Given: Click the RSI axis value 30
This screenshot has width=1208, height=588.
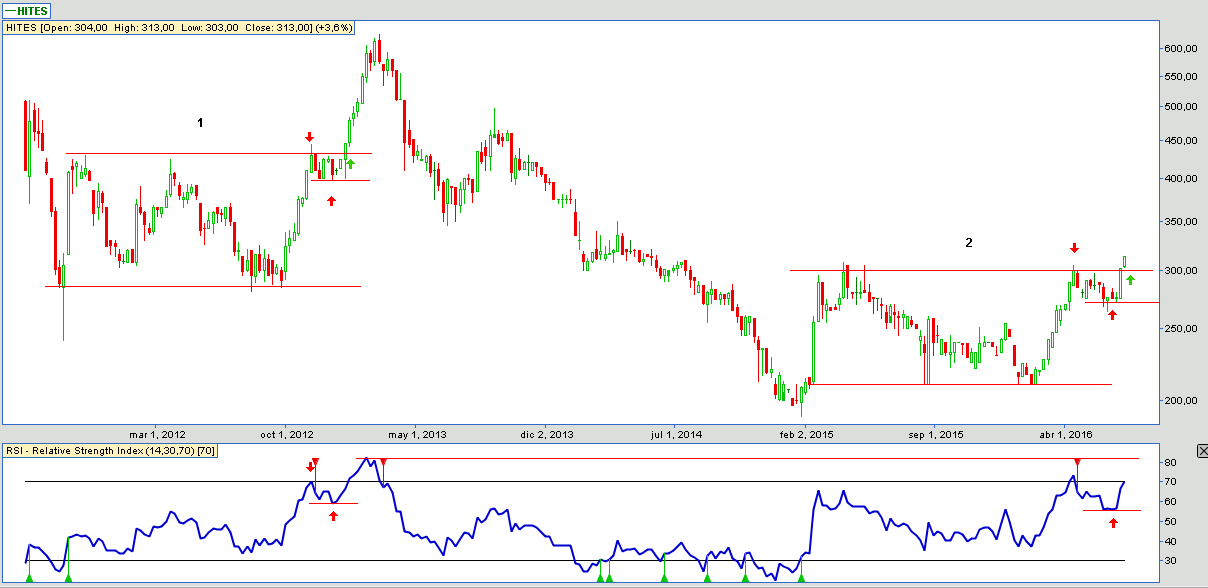Looking at the screenshot, I should [1169, 560].
